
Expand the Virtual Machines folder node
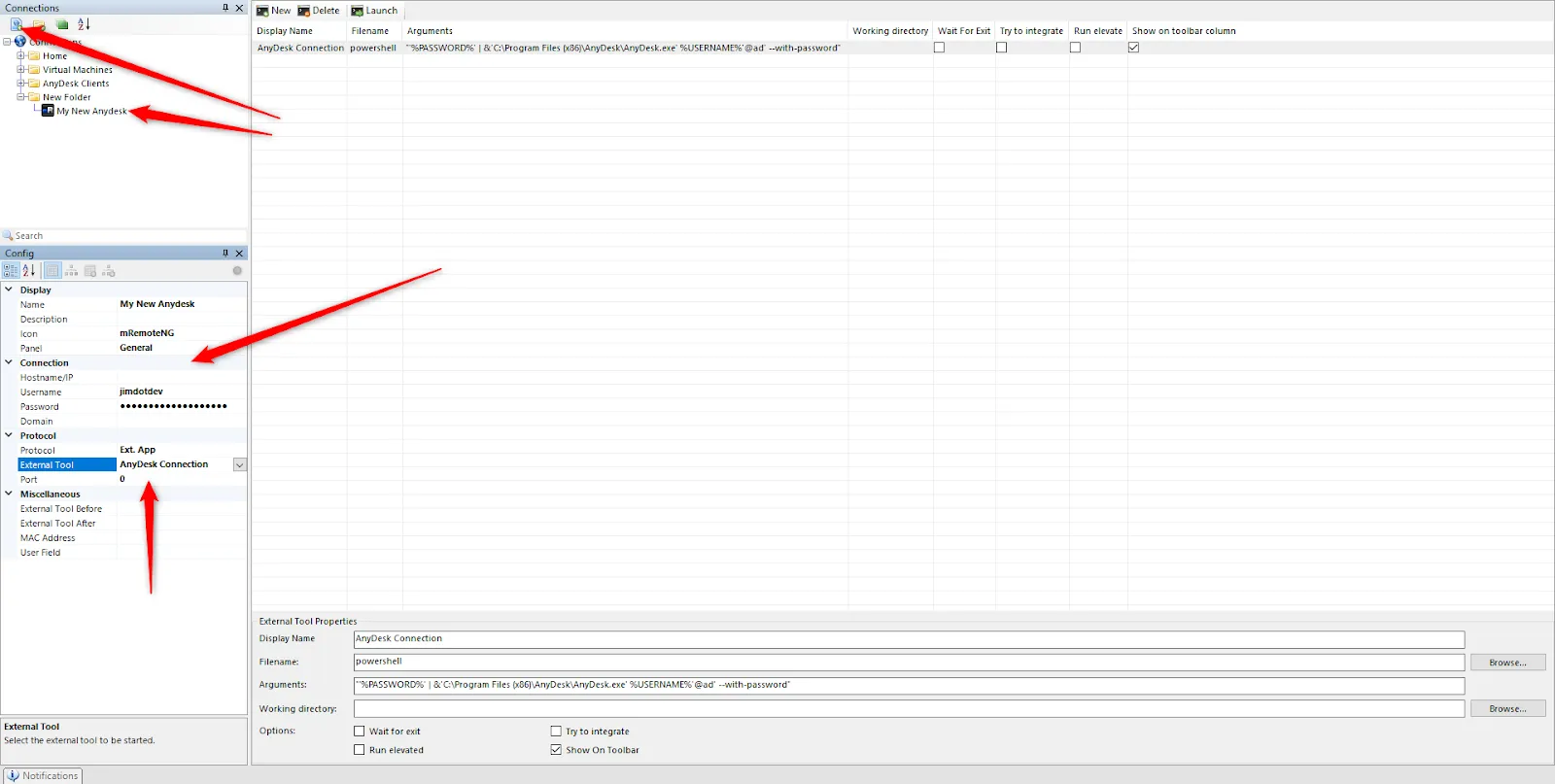pyautogui.click(x=20, y=70)
